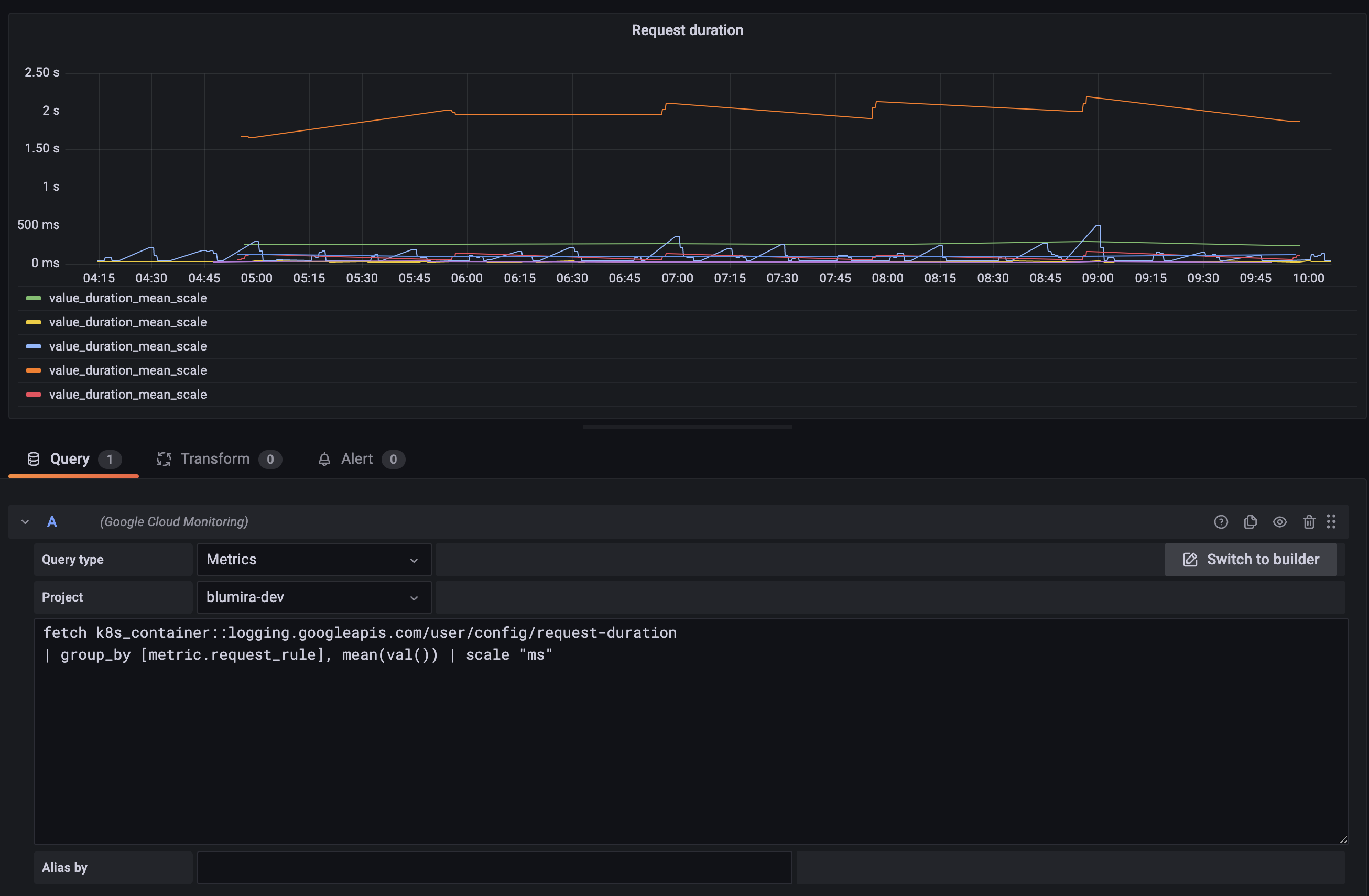The image size is (1369, 896).
Task: Click the yellow color swatch in the legend
Action: pos(34,322)
